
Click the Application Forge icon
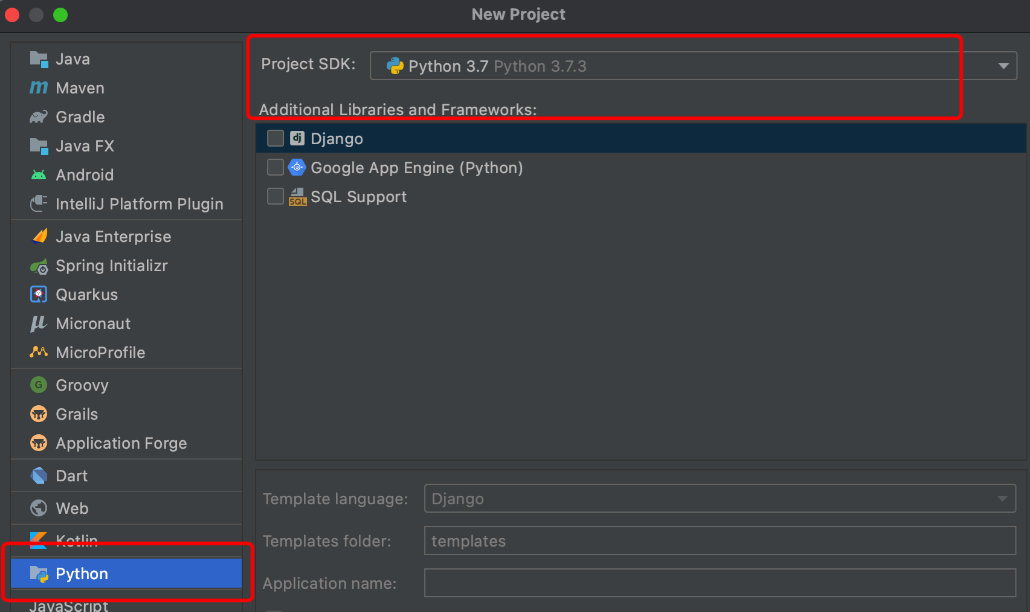[39, 443]
